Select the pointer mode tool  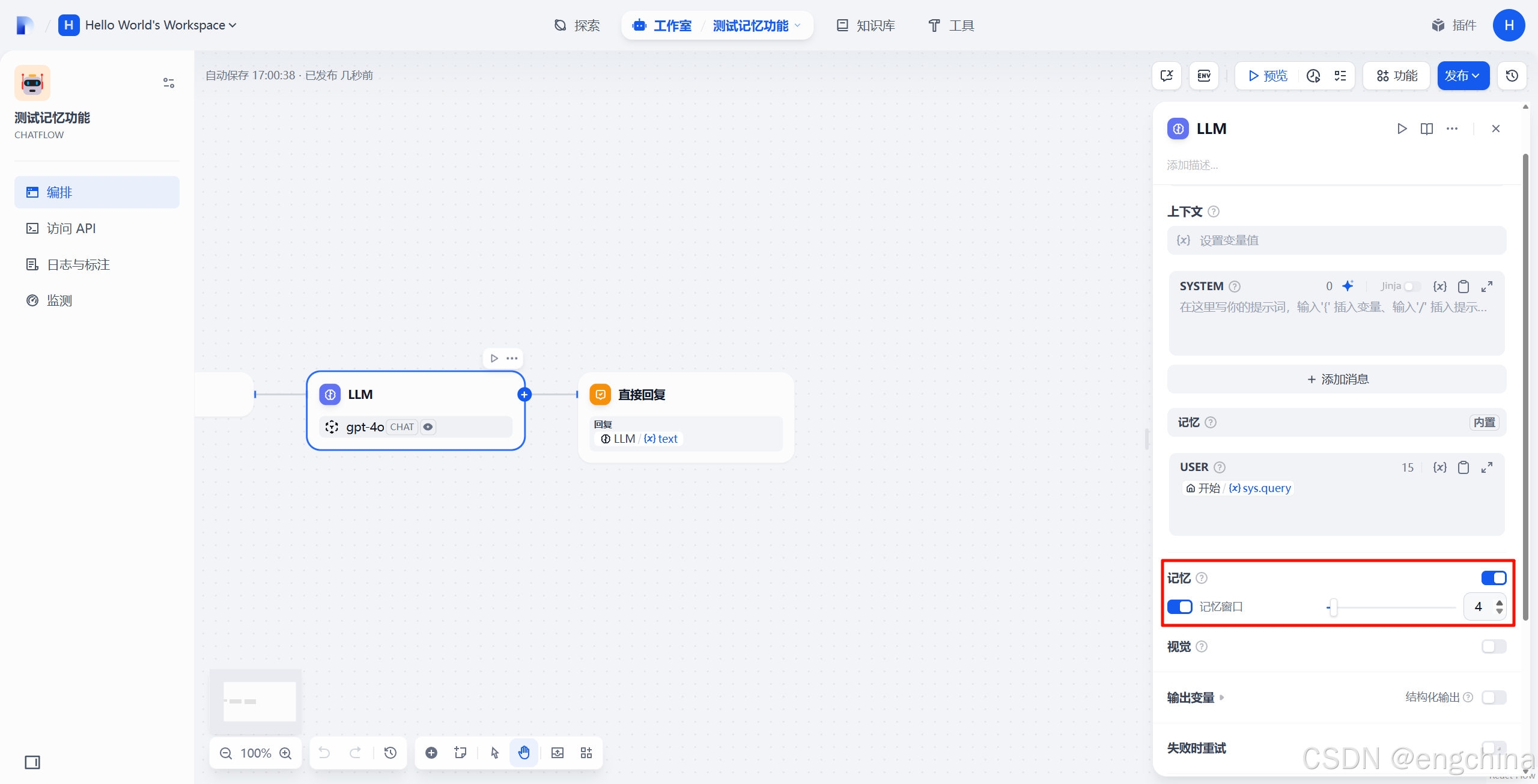494,753
